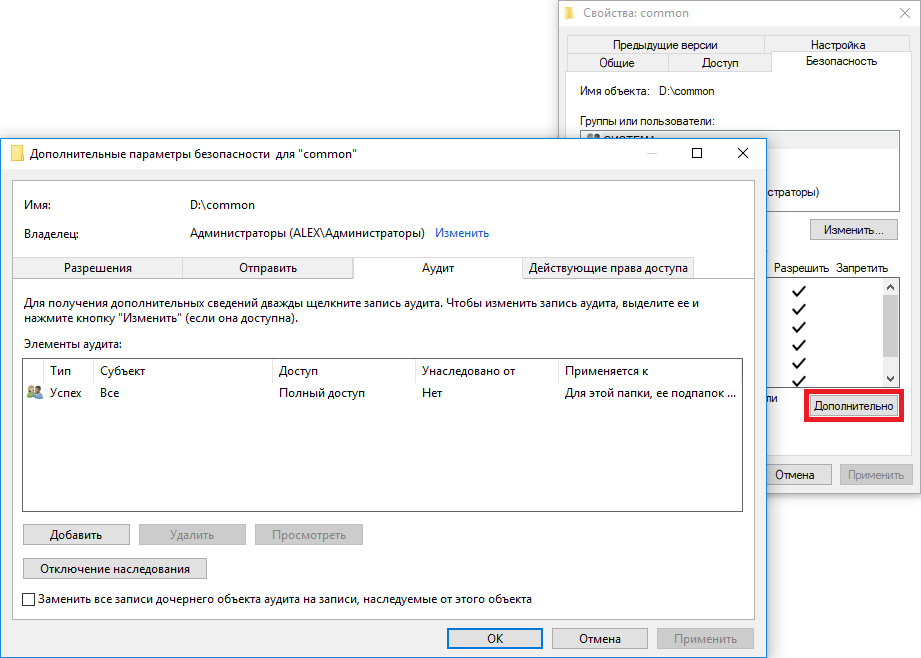Click Изменить... button in properties window
This screenshot has width=921, height=658.
(x=853, y=230)
